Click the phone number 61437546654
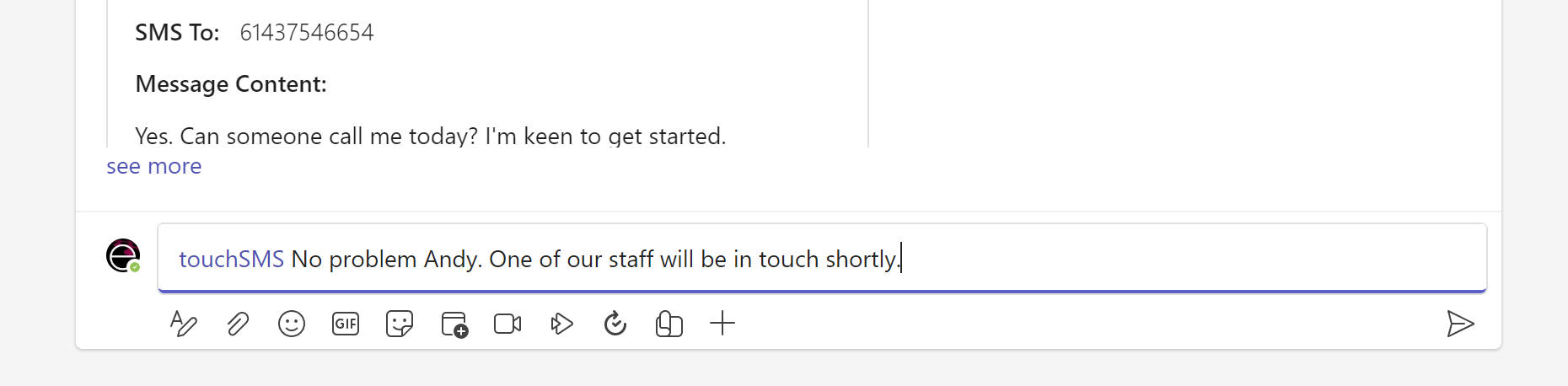 pos(307,33)
